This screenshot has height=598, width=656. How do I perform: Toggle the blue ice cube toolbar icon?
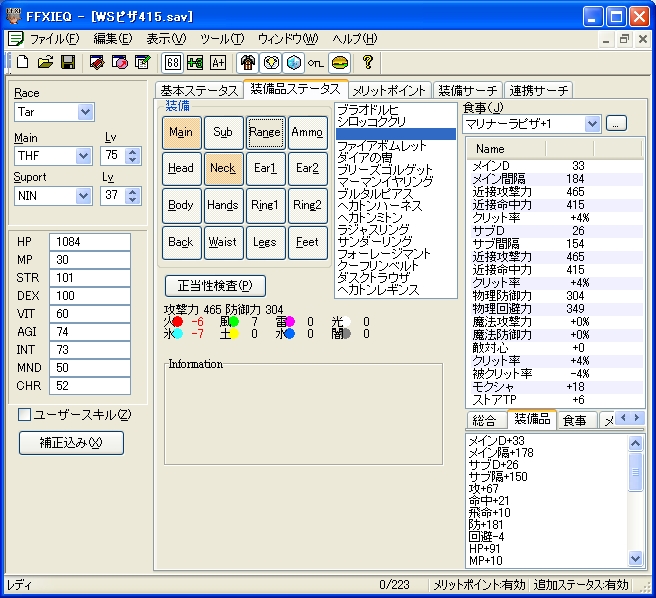294,62
